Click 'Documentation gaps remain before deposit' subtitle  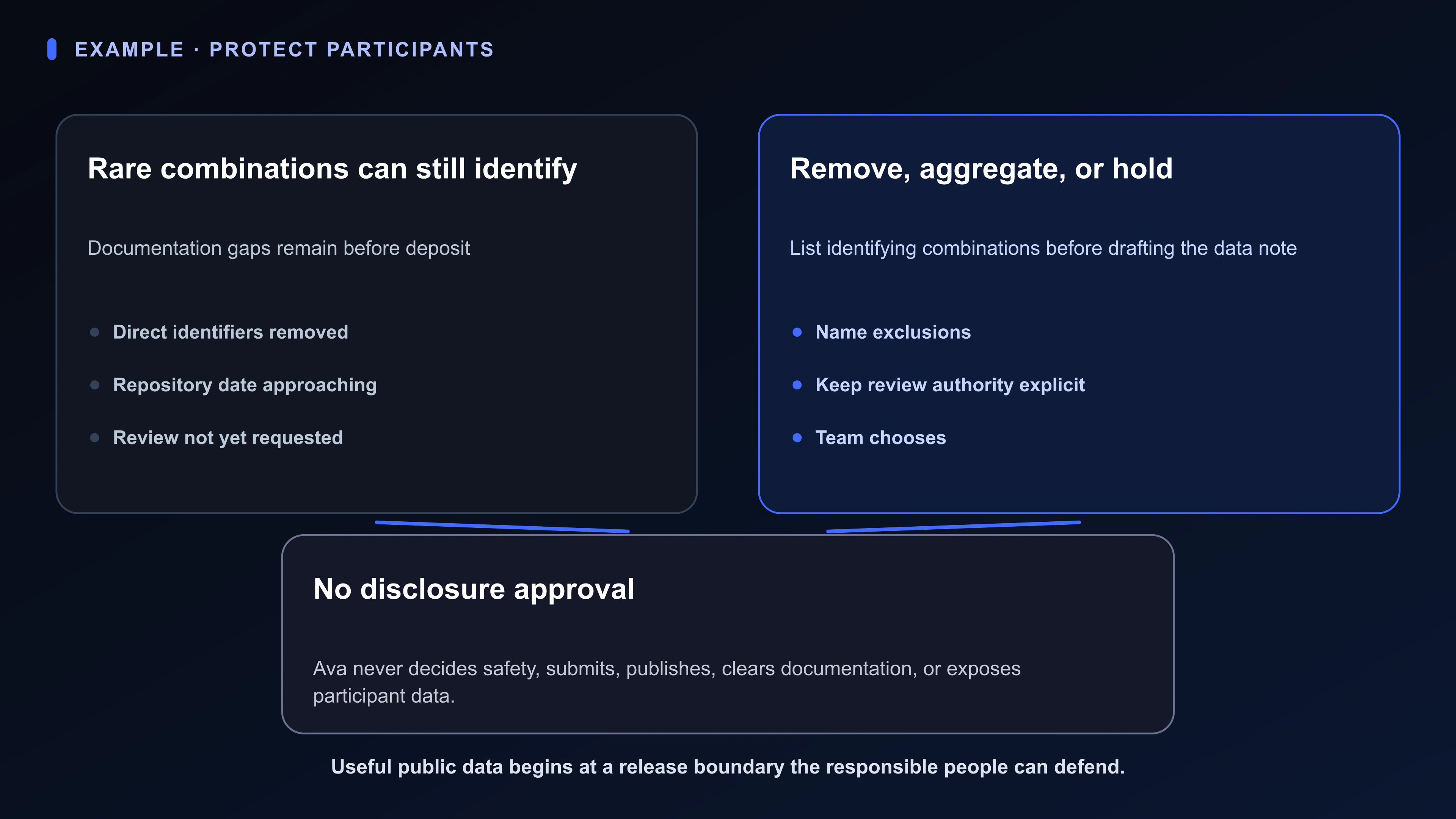click(279, 248)
